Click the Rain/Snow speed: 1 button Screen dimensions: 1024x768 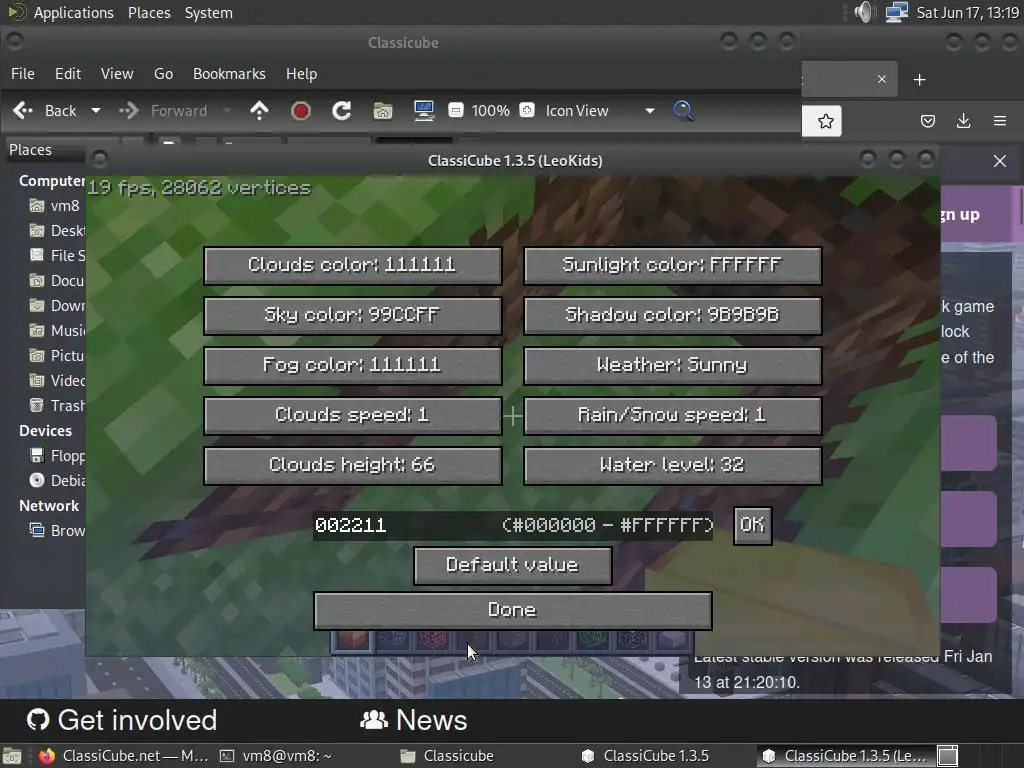(672, 415)
